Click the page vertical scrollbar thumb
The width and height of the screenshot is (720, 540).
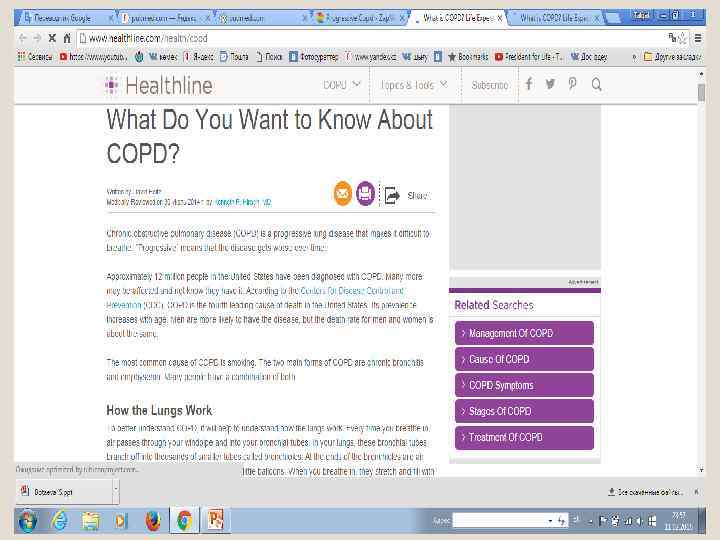[701, 93]
